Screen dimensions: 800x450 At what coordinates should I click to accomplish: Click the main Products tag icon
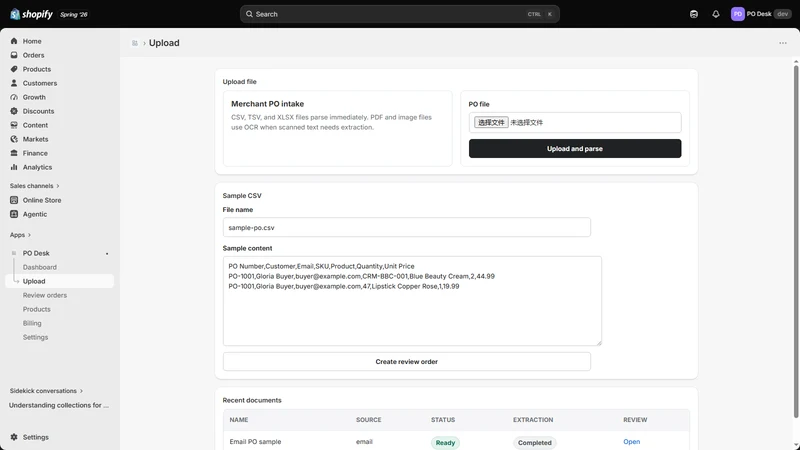tap(14, 69)
